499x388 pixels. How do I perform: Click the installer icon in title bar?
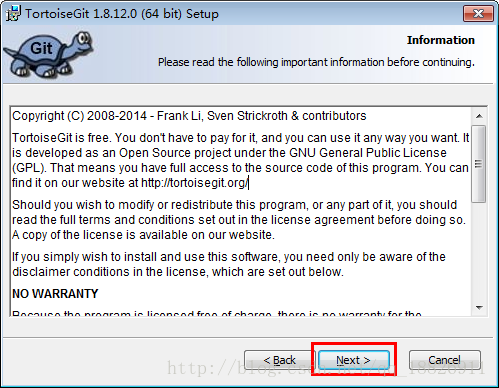point(13,14)
